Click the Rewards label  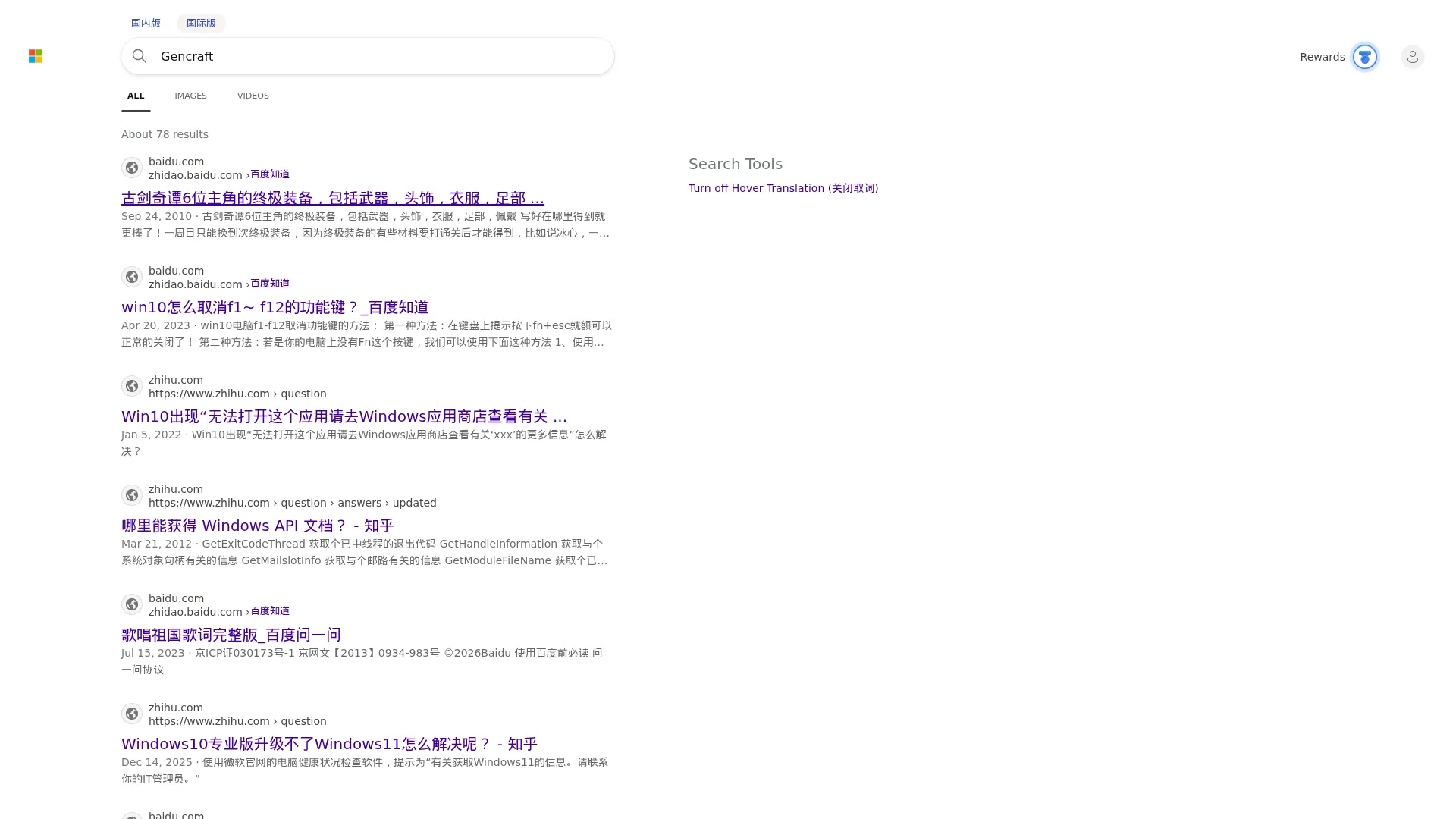[1323, 57]
